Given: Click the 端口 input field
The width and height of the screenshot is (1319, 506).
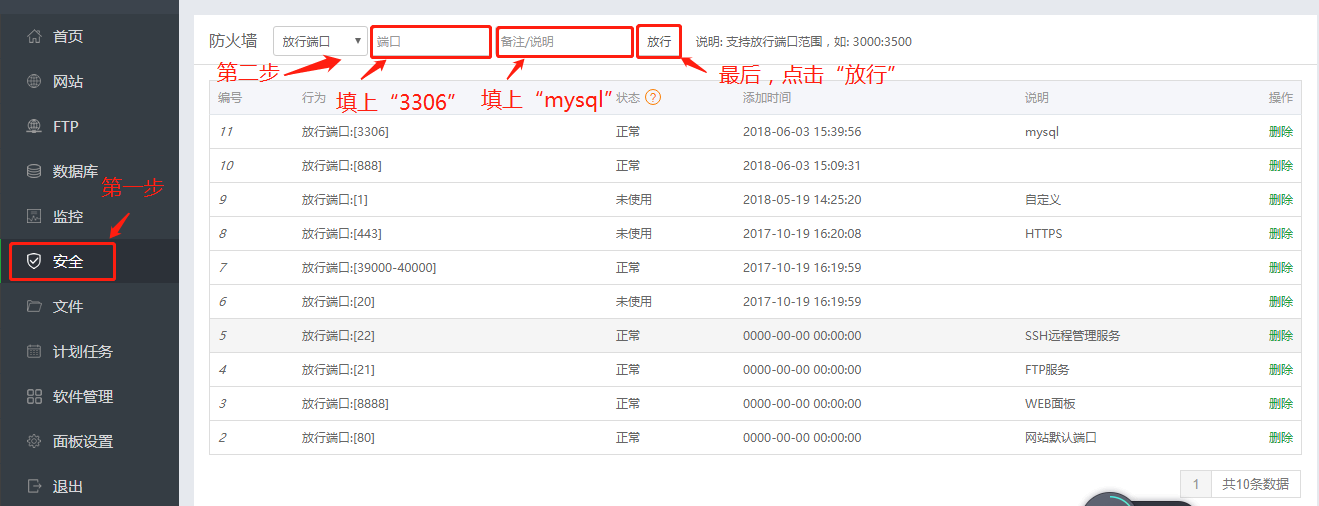Looking at the screenshot, I should coord(431,41).
